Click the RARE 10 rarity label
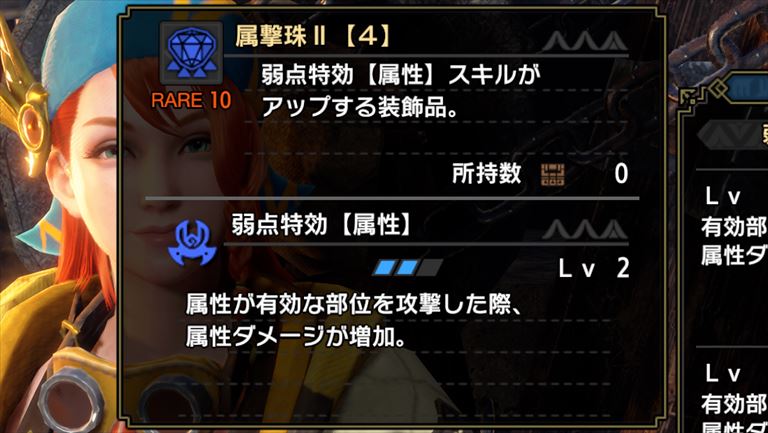This screenshot has width=768, height=433. 191,100
